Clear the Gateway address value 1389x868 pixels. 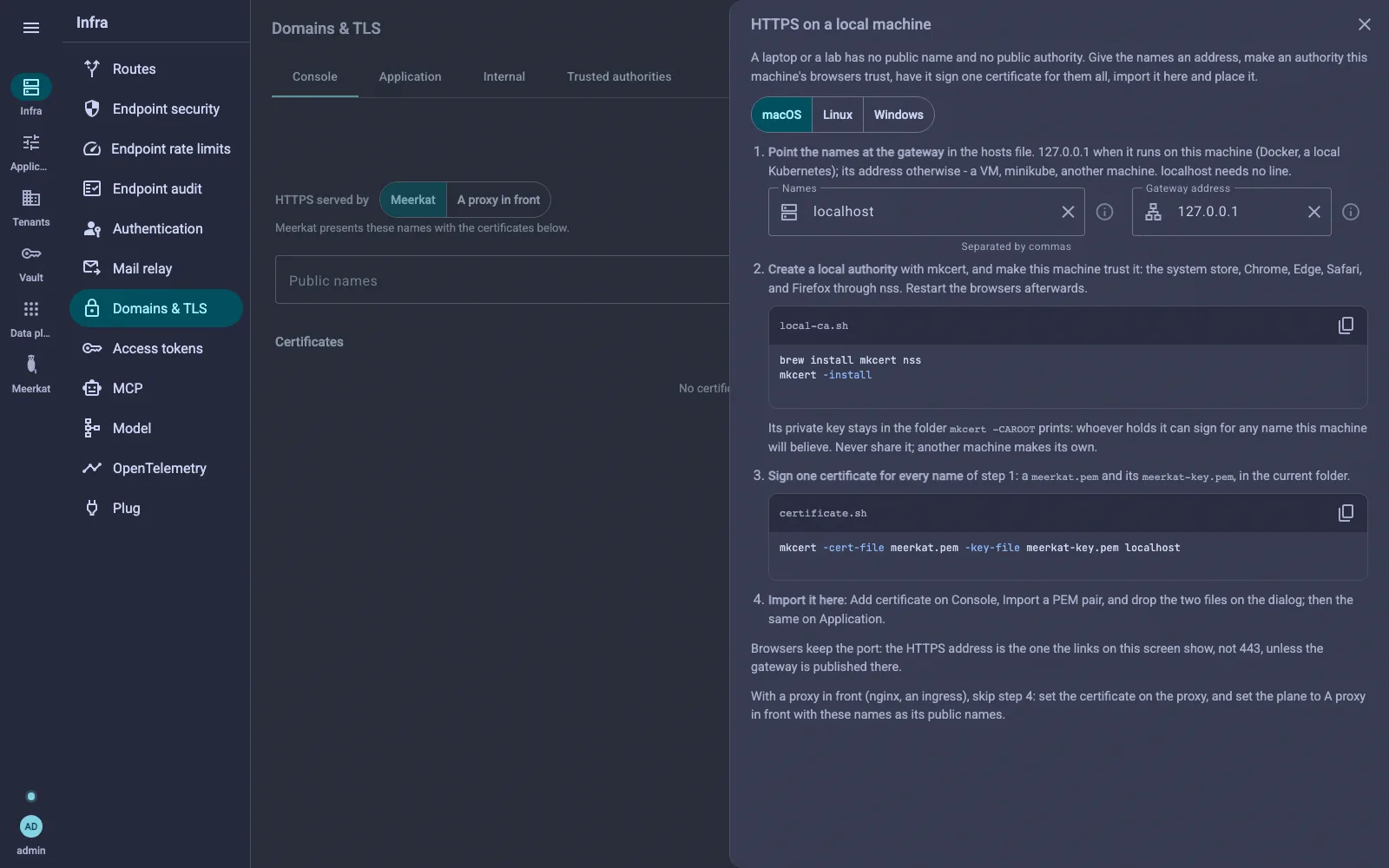(x=1314, y=212)
